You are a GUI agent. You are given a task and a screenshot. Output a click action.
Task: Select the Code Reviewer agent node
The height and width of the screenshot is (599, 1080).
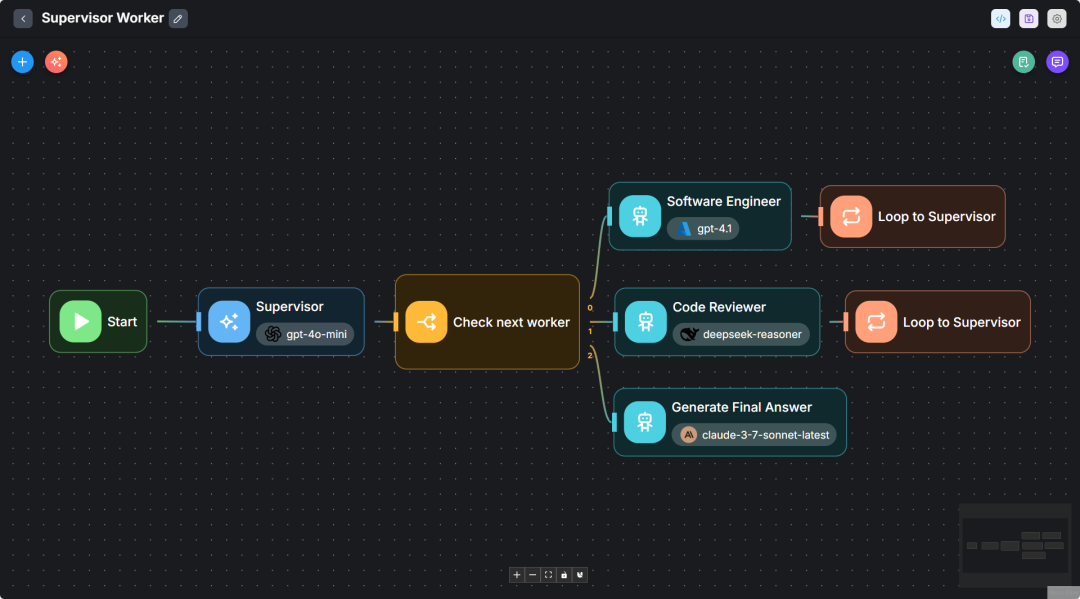click(x=717, y=322)
